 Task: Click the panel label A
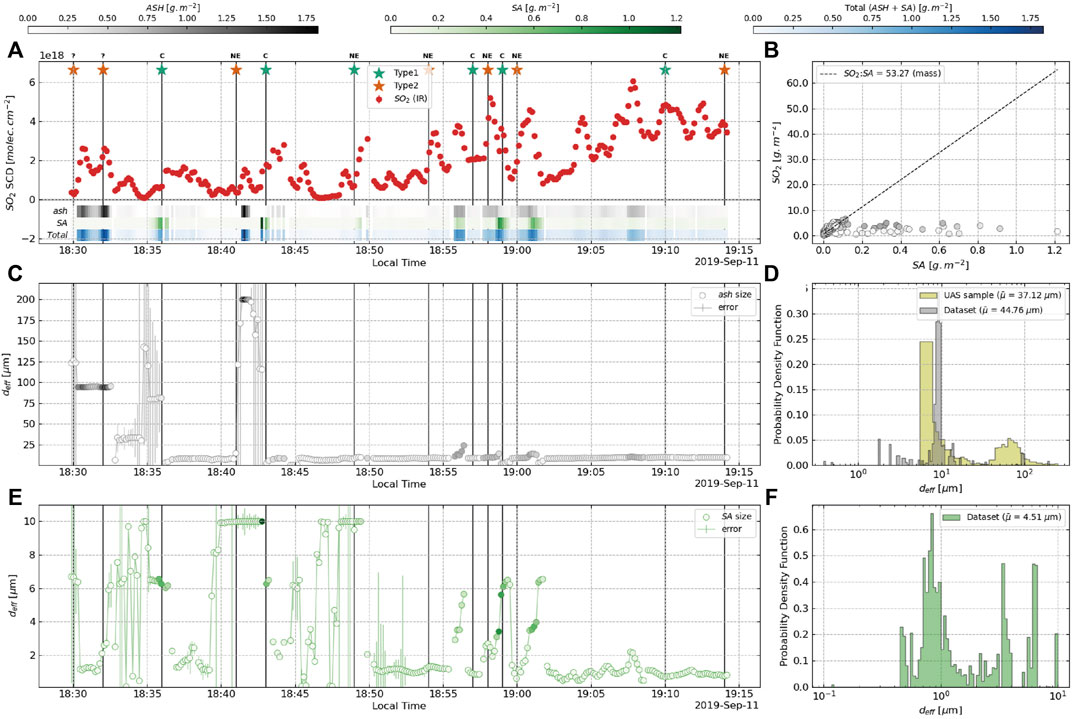[x=15, y=51]
